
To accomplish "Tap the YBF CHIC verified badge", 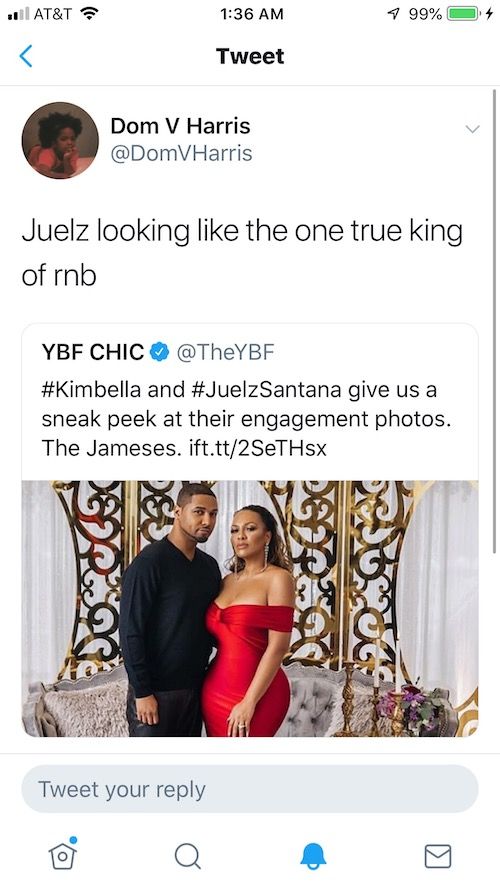I will pyautogui.click(x=159, y=352).
